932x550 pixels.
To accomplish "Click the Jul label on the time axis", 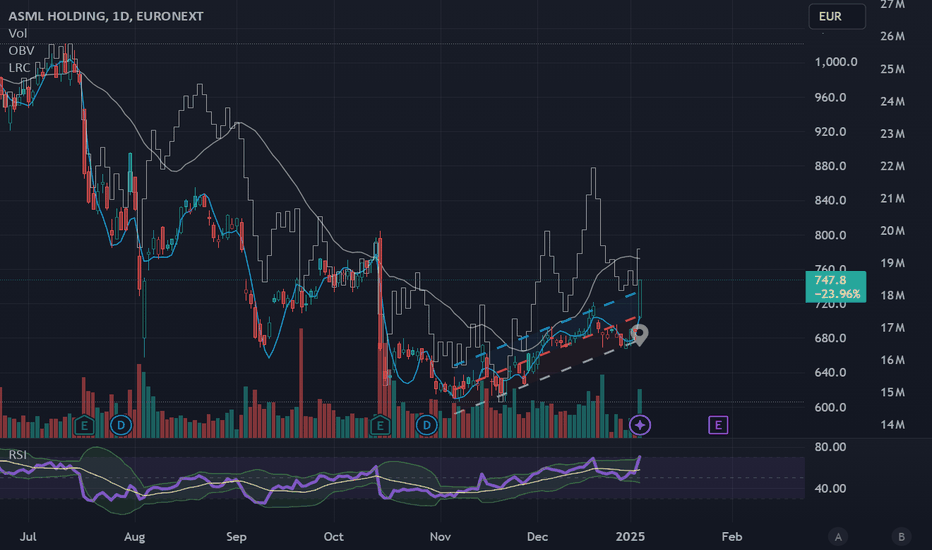I will tap(28, 536).
